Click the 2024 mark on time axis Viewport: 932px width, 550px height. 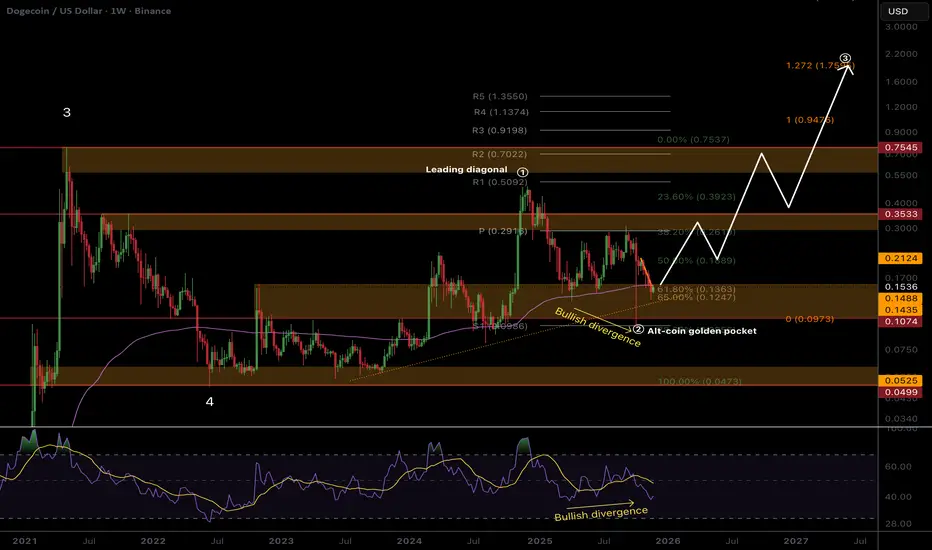click(x=408, y=539)
